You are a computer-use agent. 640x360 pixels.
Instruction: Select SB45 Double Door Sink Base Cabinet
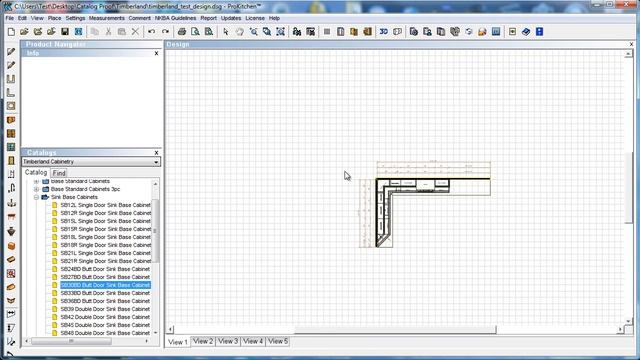pyautogui.click(x=105, y=325)
